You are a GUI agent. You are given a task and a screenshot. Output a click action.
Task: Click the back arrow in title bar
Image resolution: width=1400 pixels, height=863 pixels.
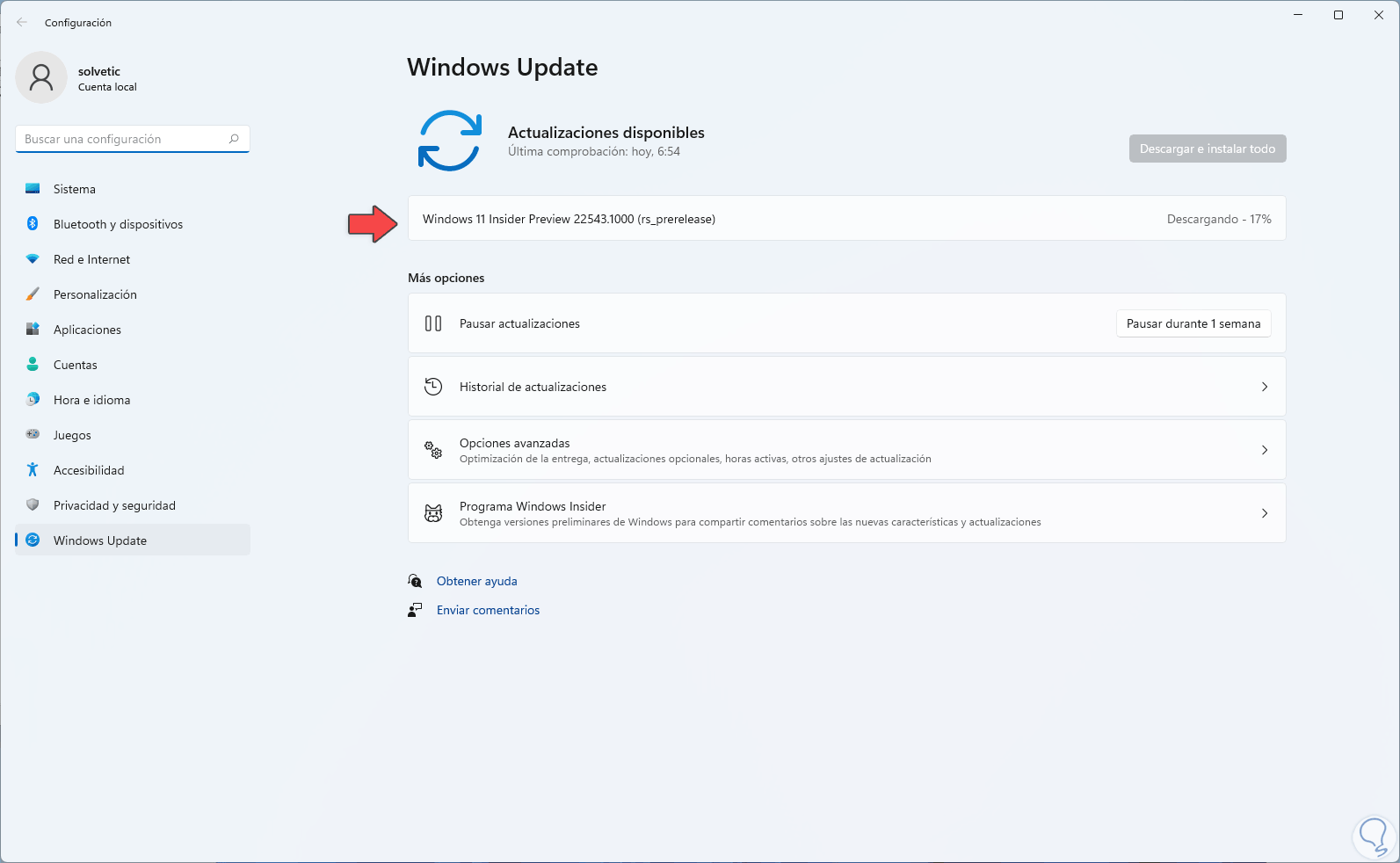point(22,22)
